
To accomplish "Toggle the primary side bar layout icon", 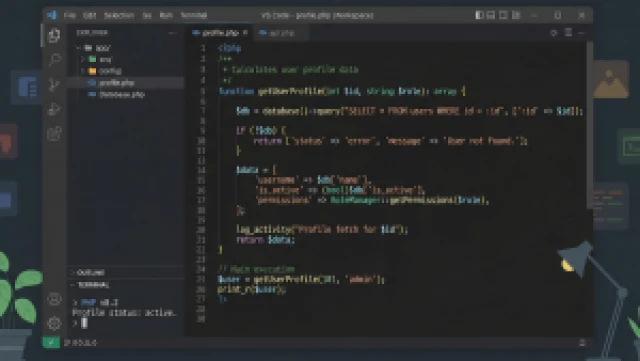I will [480, 16].
